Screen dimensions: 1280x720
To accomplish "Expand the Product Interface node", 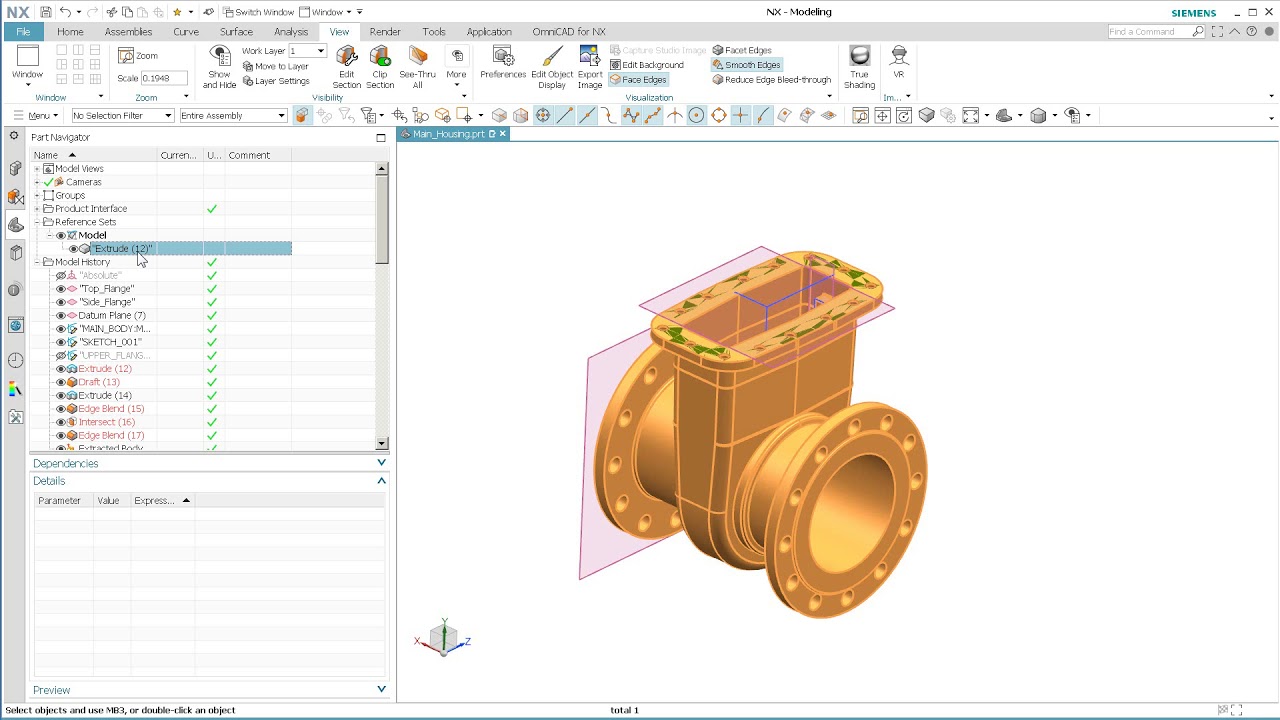I will point(37,209).
